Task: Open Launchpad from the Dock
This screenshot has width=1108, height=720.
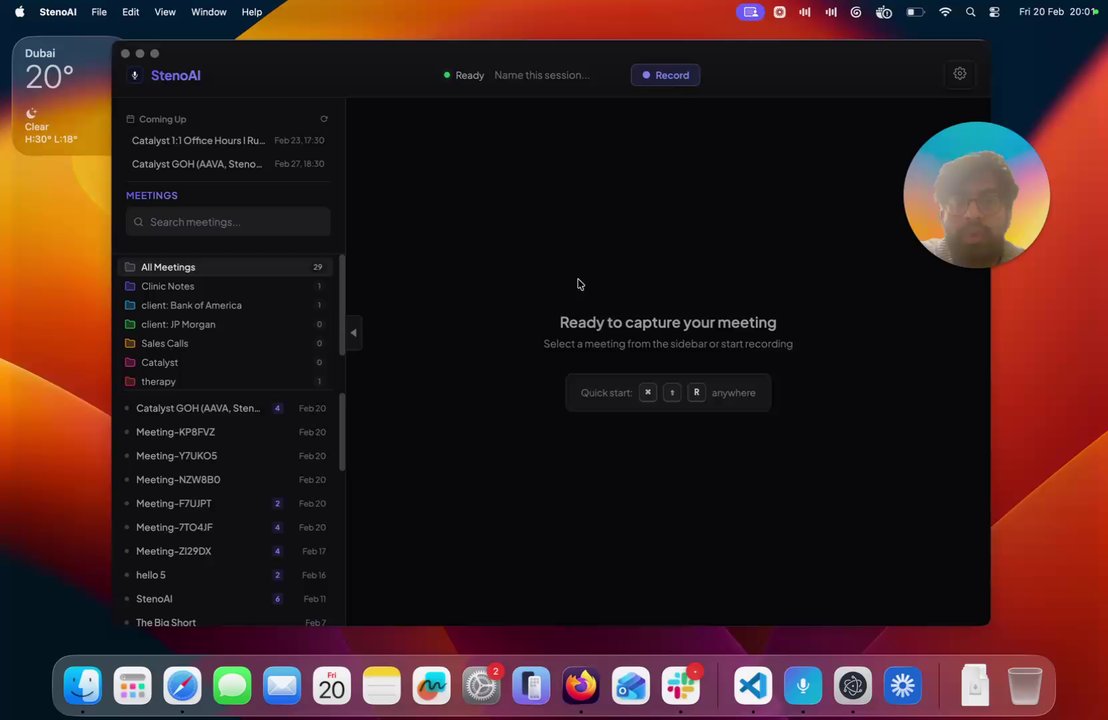Action: [x=133, y=685]
